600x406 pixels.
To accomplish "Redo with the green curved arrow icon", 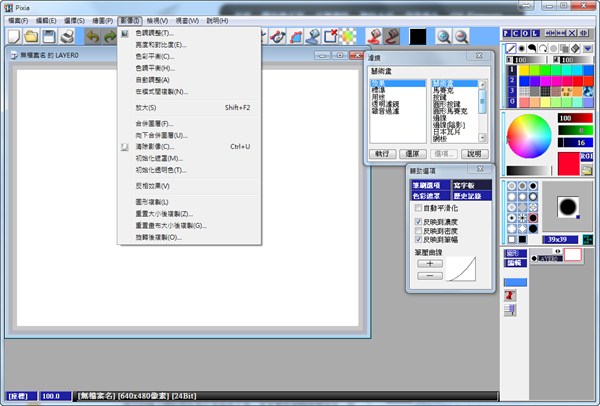I will pos(109,37).
